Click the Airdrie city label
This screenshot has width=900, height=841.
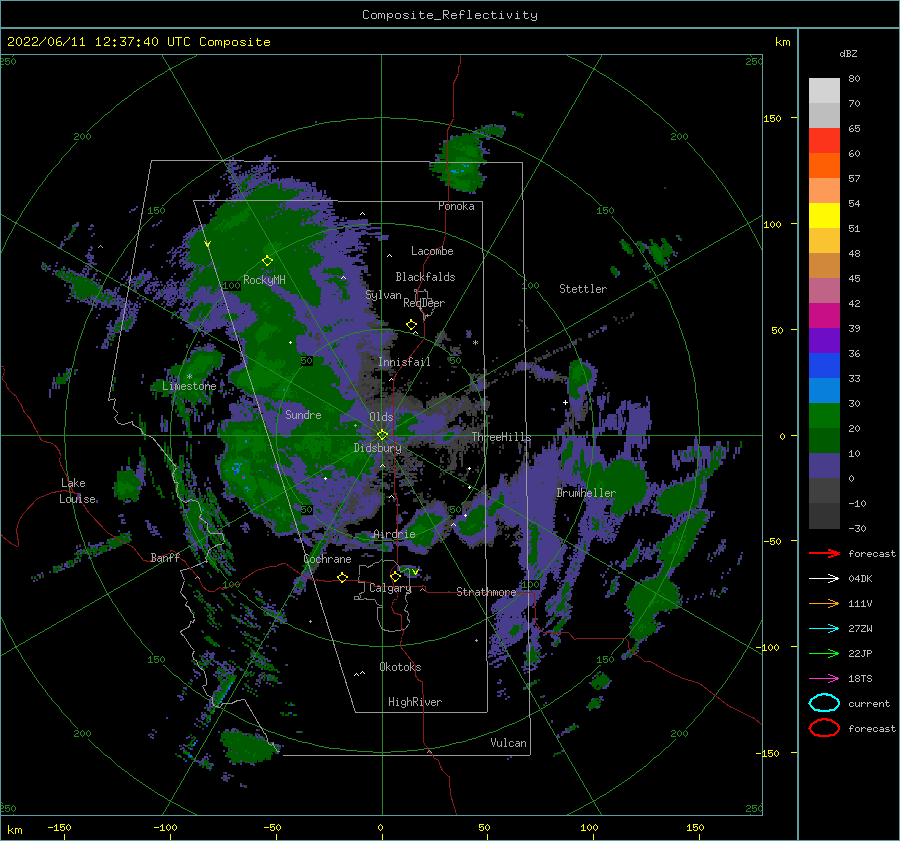coord(394,534)
